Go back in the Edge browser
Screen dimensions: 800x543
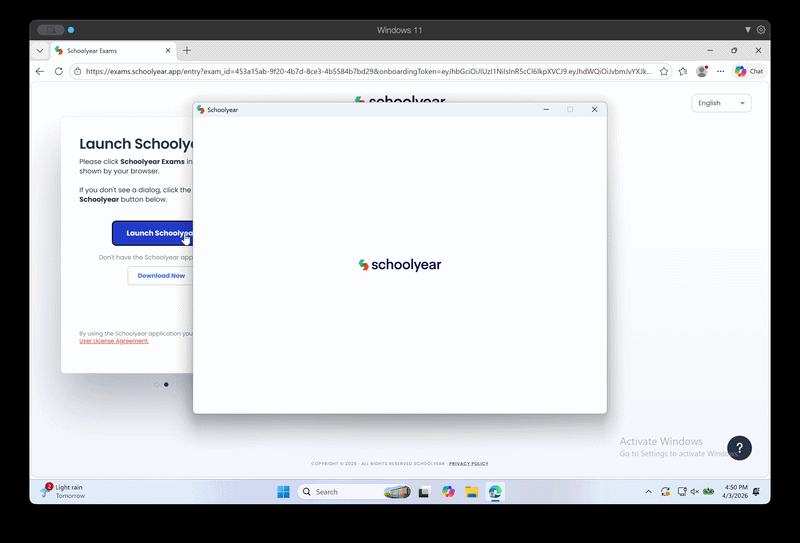point(40,71)
